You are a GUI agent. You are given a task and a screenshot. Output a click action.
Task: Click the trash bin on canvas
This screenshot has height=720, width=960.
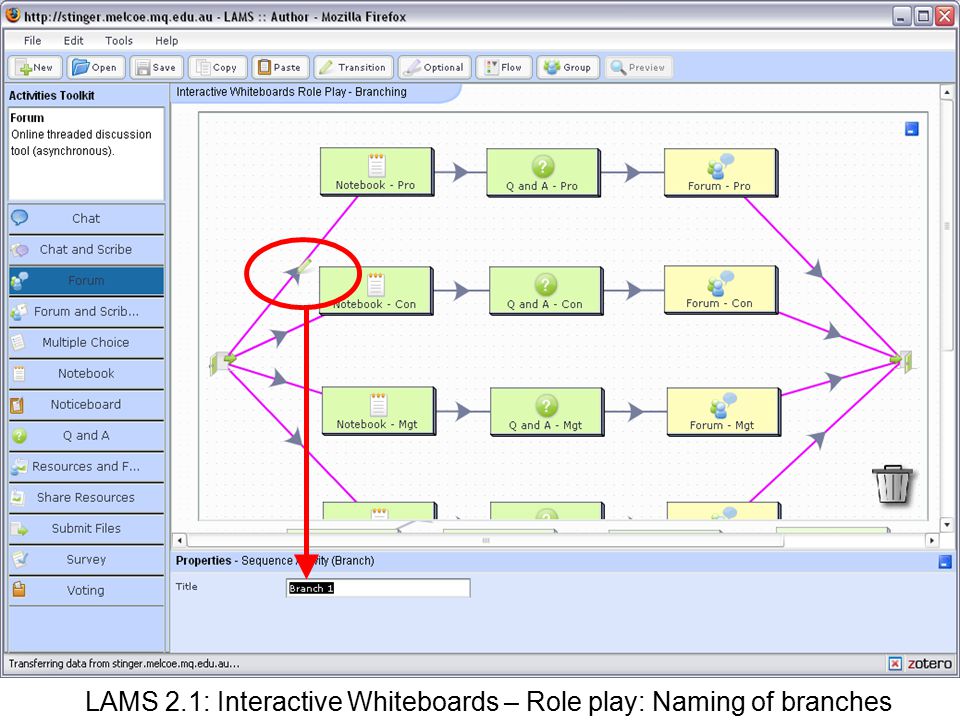click(x=893, y=484)
